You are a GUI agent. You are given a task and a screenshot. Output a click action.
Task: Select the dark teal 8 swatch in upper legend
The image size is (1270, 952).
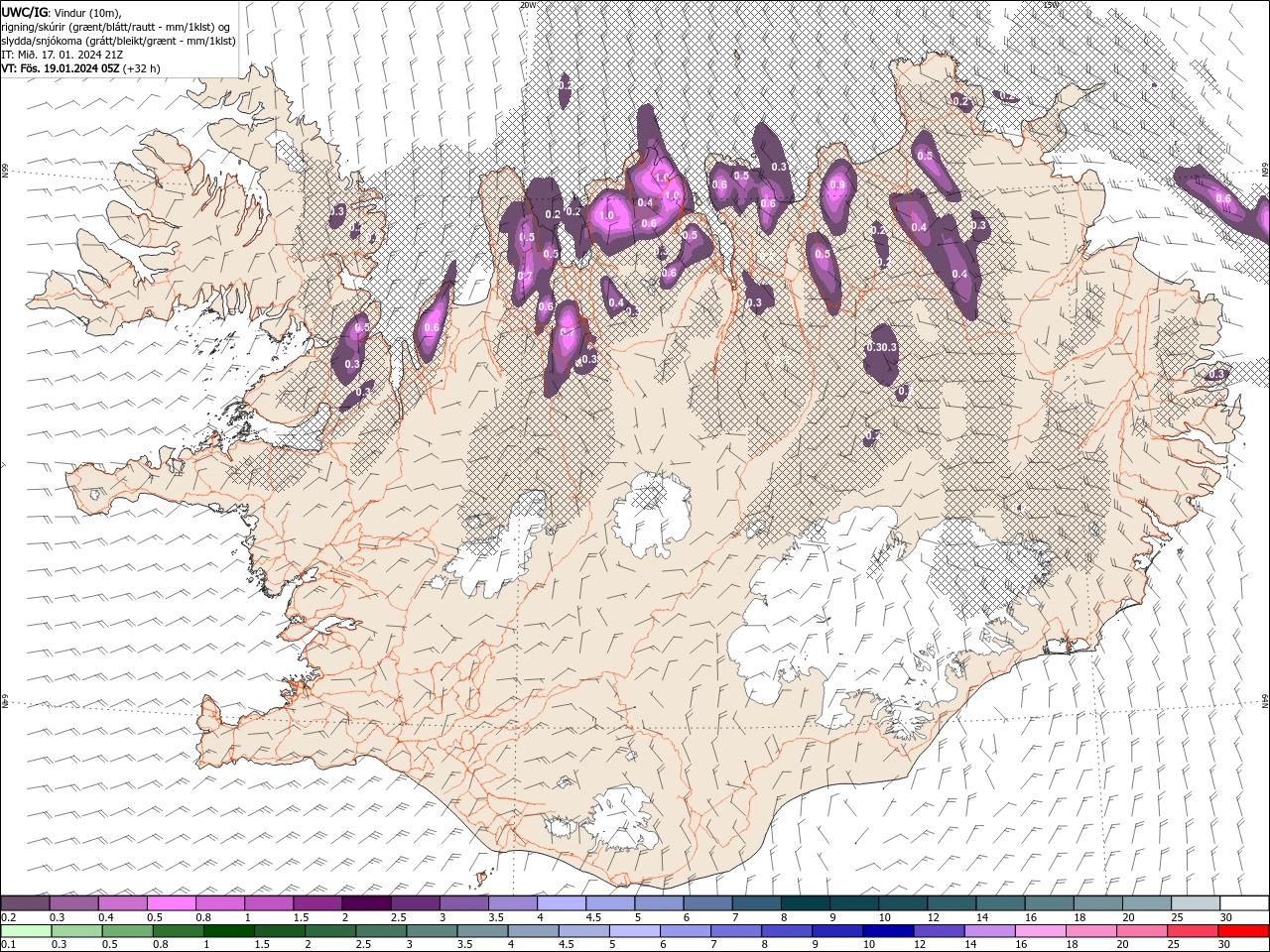click(x=805, y=903)
